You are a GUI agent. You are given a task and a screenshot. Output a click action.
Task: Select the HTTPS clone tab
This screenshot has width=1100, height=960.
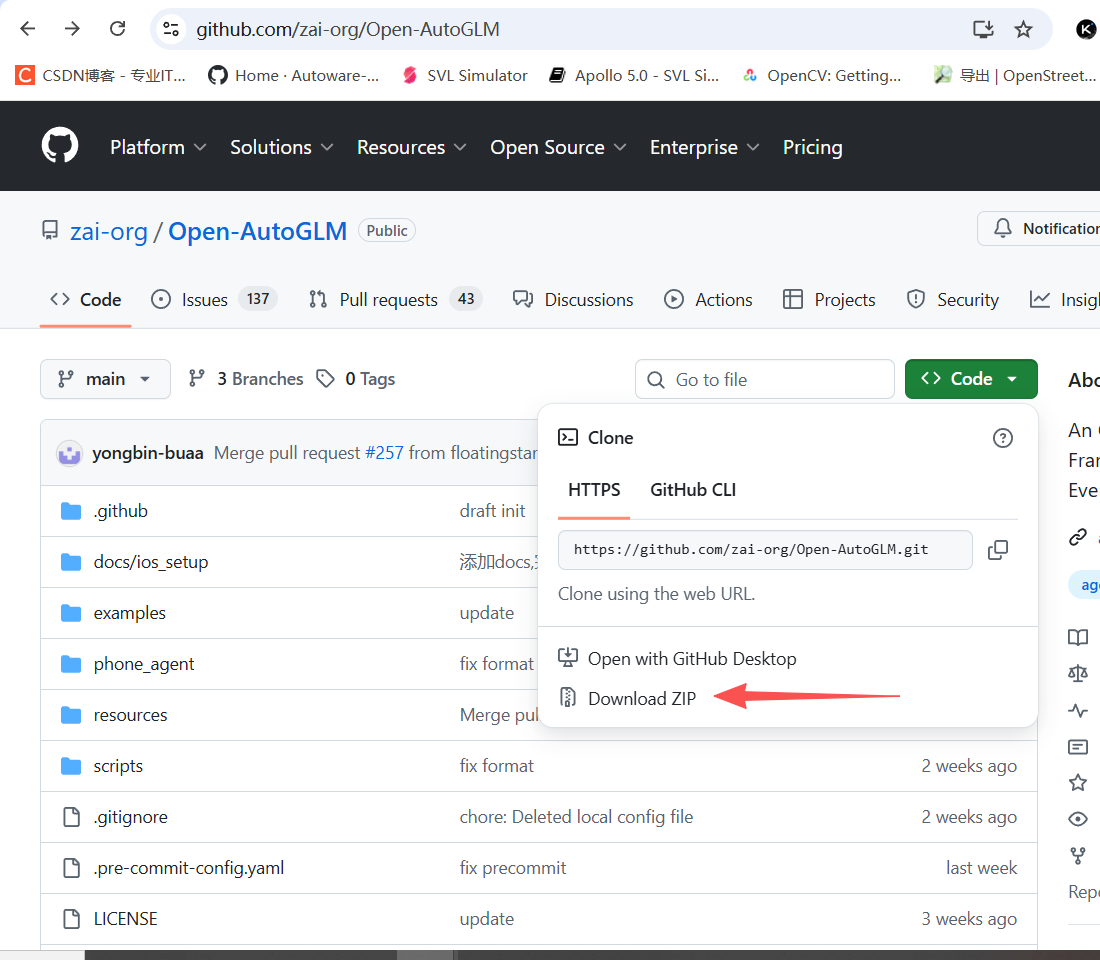coord(594,490)
